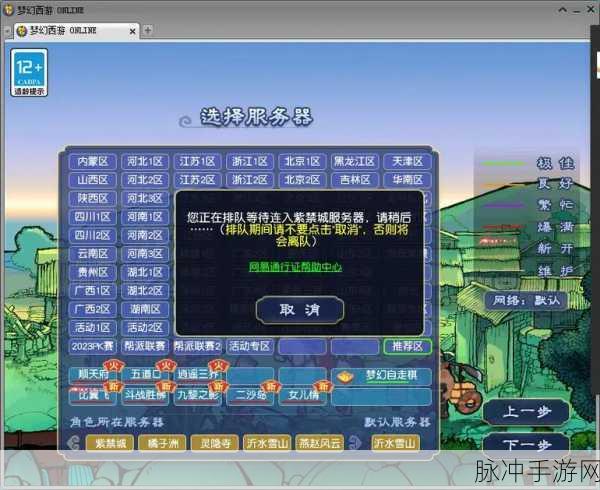Select the 2023PK赛 region

93,347
